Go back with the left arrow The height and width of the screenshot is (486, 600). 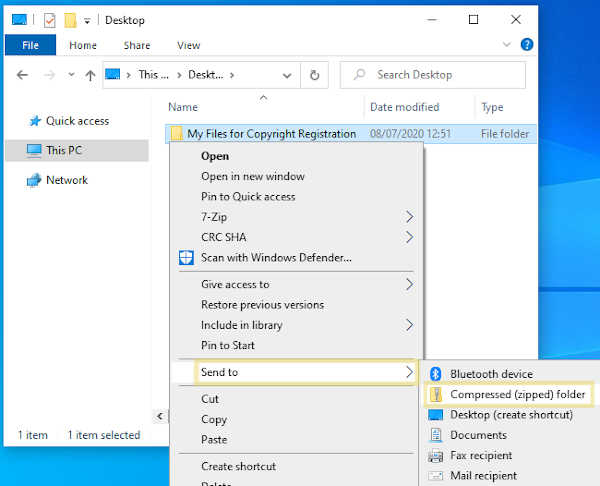click(23, 75)
